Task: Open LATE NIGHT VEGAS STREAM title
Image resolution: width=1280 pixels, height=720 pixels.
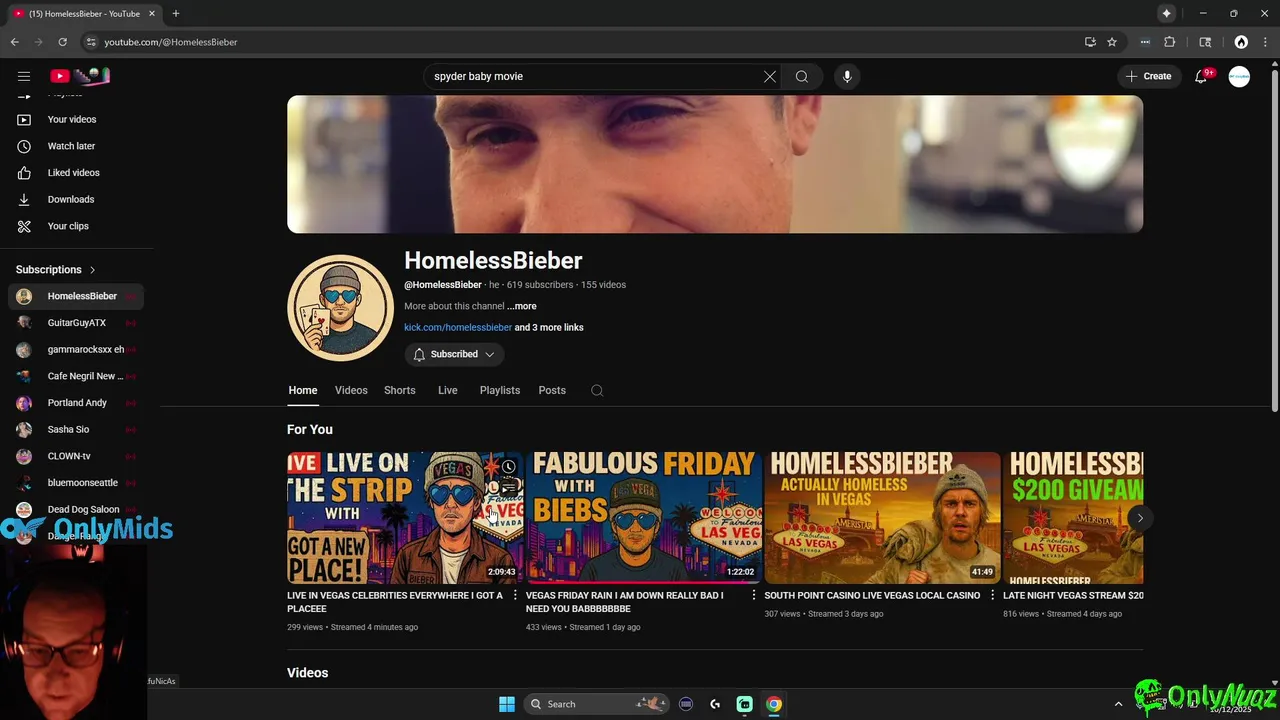Action: point(1073,595)
